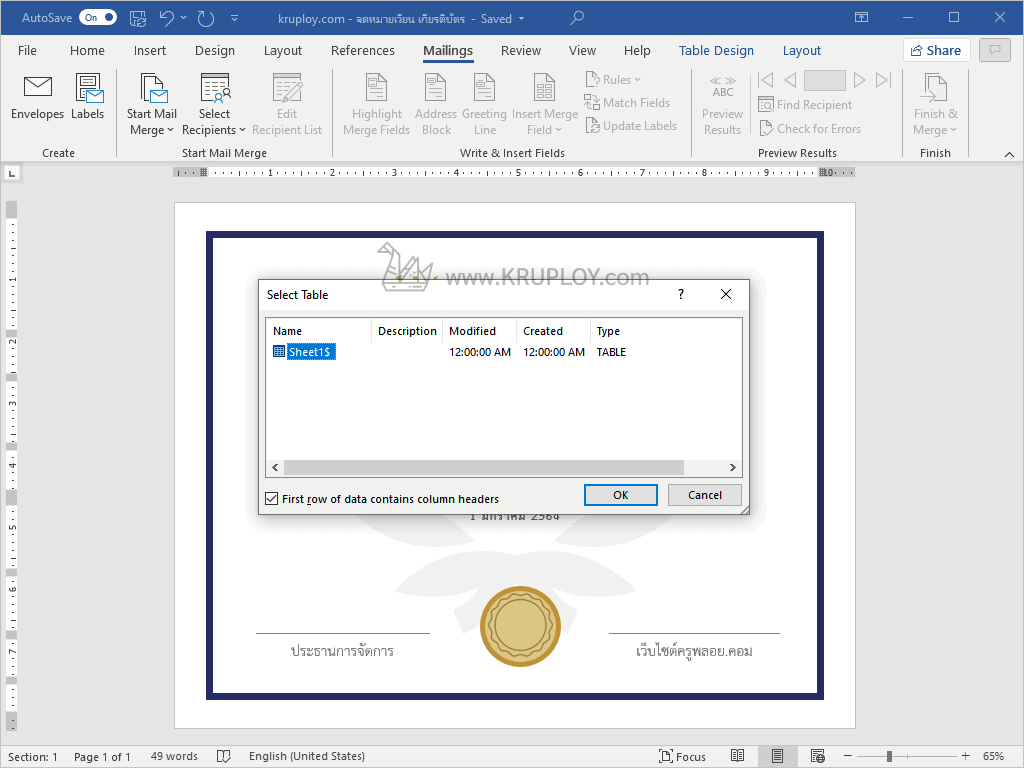Switch to Print Layout view icon
The width and height of the screenshot is (1024, 768).
[x=777, y=756]
